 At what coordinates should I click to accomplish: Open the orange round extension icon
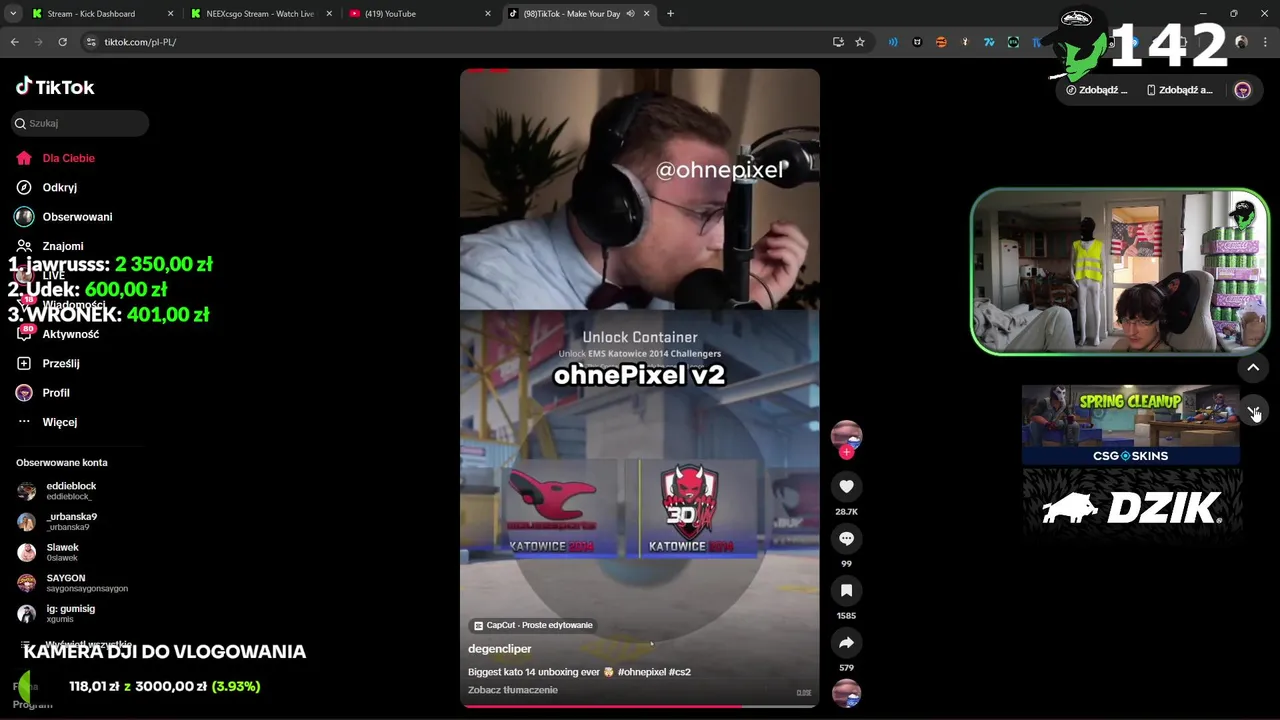point(941,42)
